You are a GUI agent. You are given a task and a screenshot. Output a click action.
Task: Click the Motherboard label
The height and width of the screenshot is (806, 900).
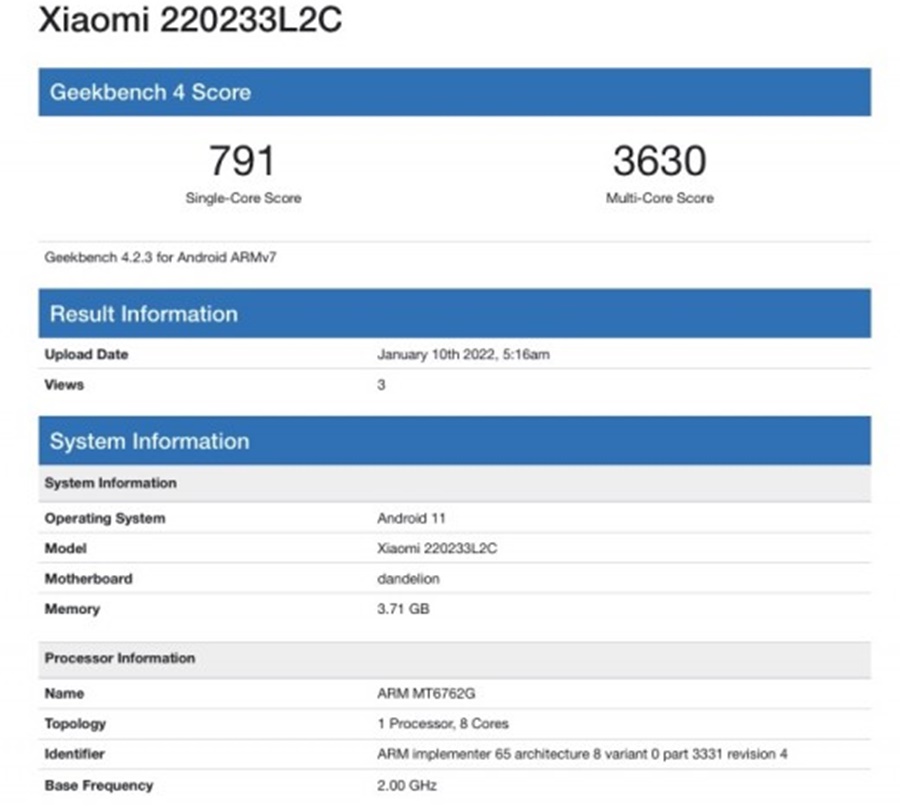point(88,579)
